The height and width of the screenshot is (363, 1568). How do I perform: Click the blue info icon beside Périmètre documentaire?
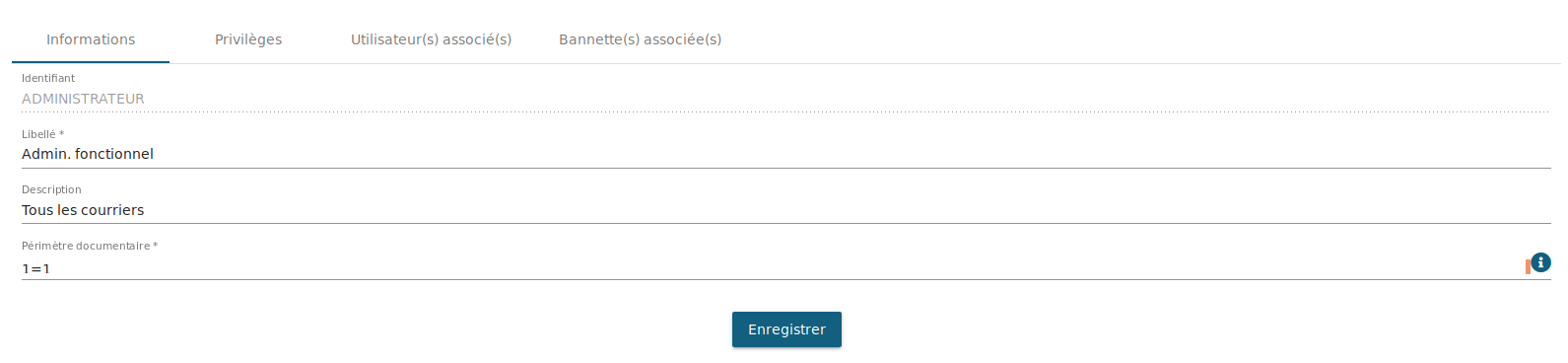pyautogui.click(x=1541, y=262)
